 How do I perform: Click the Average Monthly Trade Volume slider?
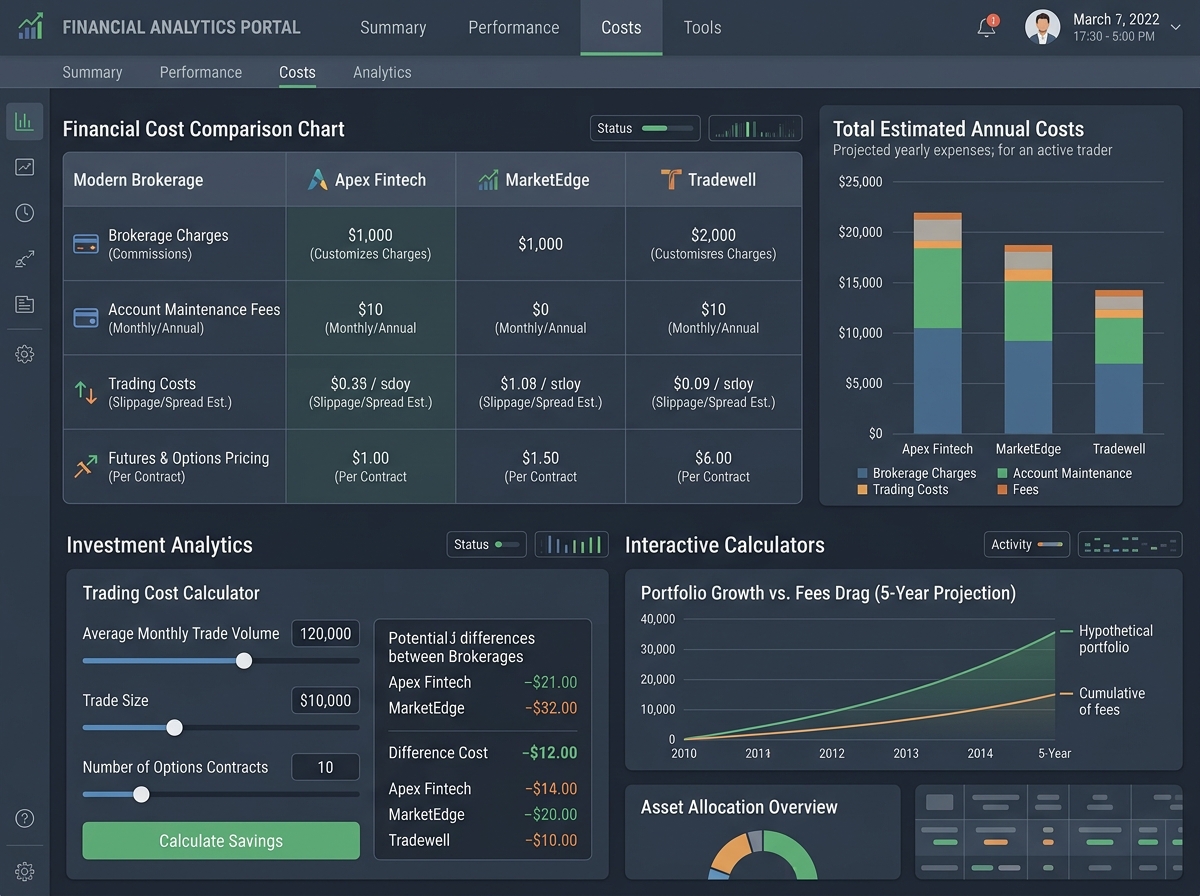pos(221,661)
